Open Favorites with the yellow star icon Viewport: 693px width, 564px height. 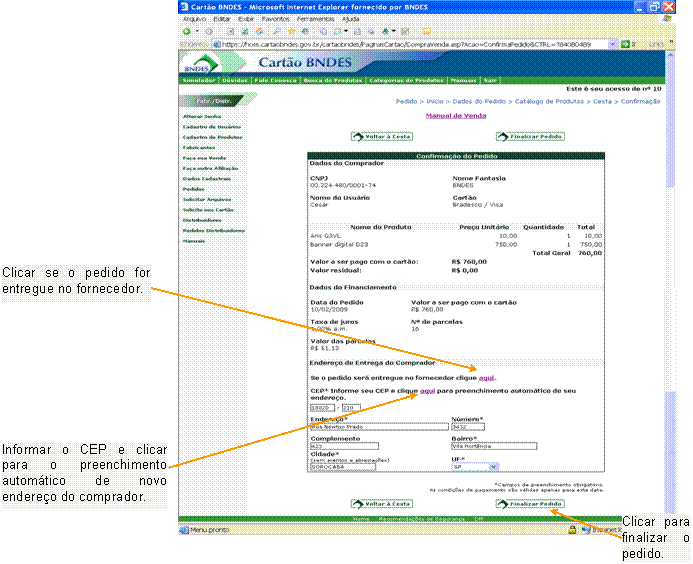click(x=292, y=31)
